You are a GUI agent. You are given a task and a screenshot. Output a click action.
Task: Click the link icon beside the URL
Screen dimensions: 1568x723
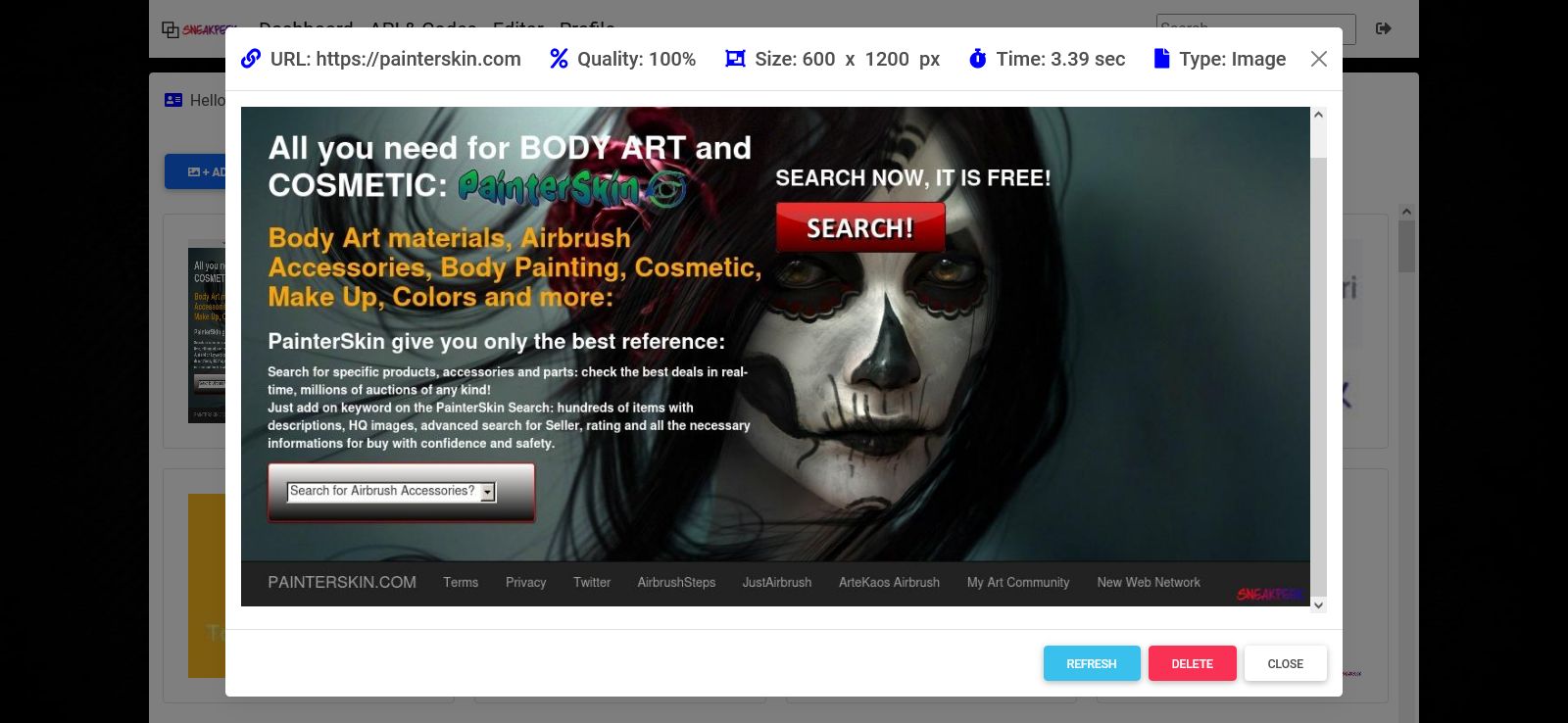tap(251, 59)
